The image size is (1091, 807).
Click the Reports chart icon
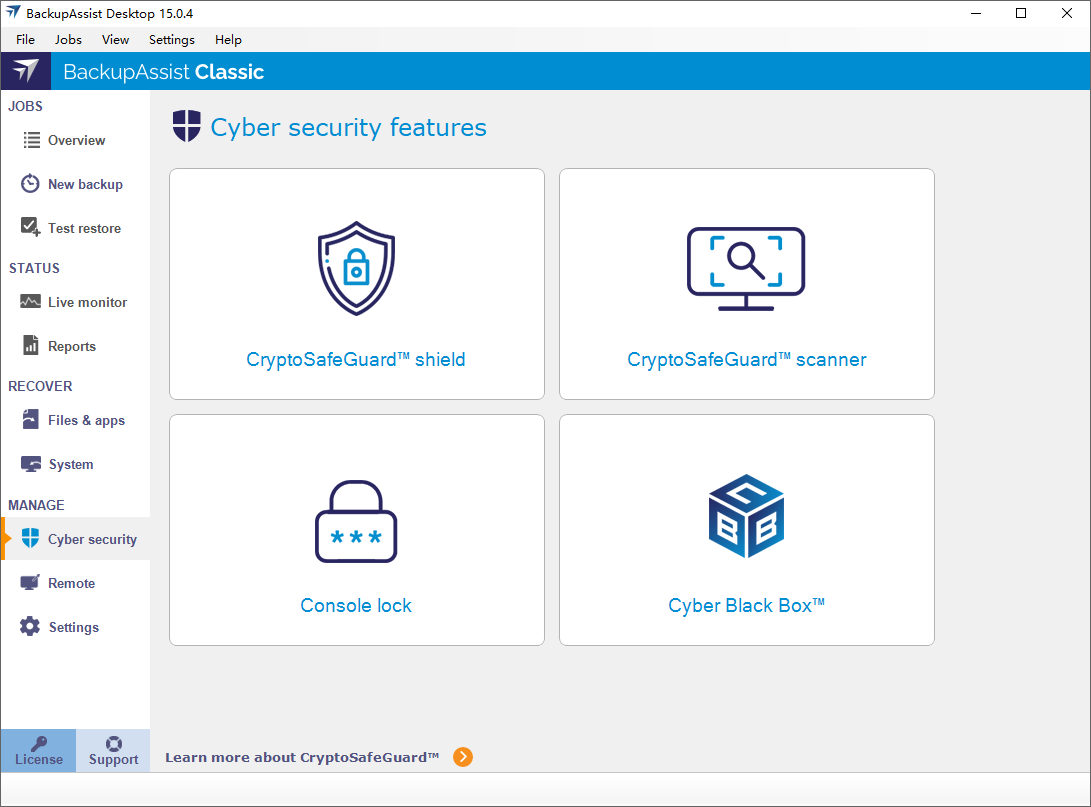[31, 345]
